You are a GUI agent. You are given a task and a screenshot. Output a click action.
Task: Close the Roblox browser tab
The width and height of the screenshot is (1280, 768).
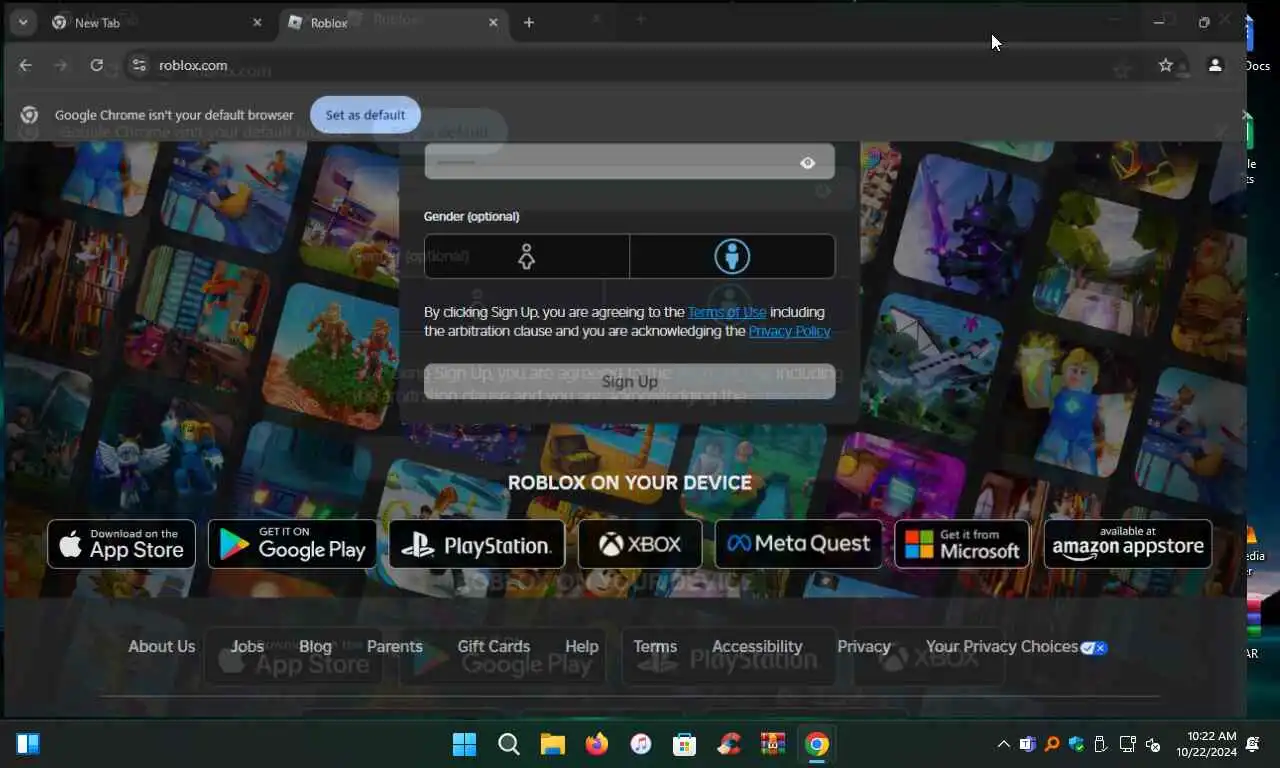point(493,22)
